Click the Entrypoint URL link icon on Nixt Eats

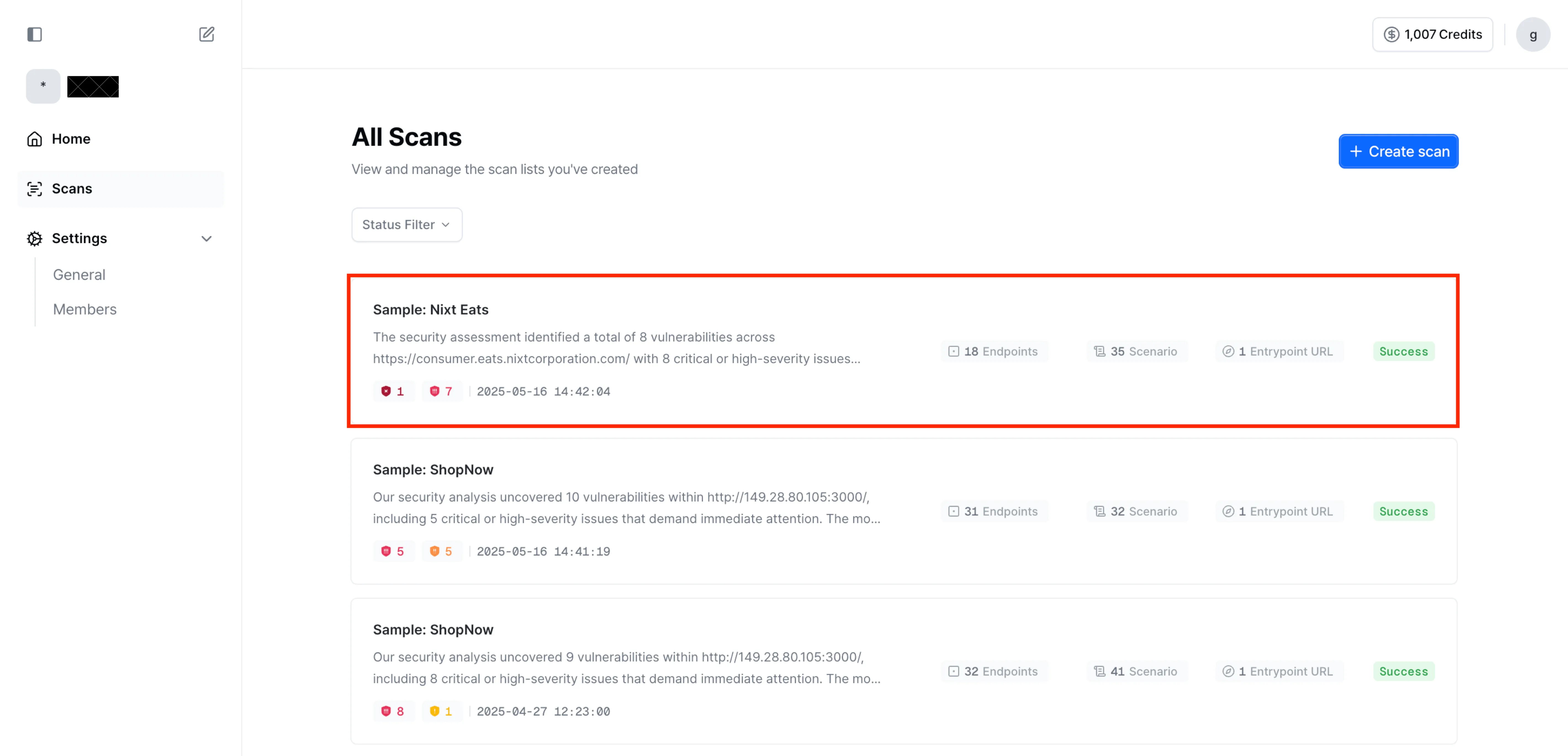pos(1228,351)
